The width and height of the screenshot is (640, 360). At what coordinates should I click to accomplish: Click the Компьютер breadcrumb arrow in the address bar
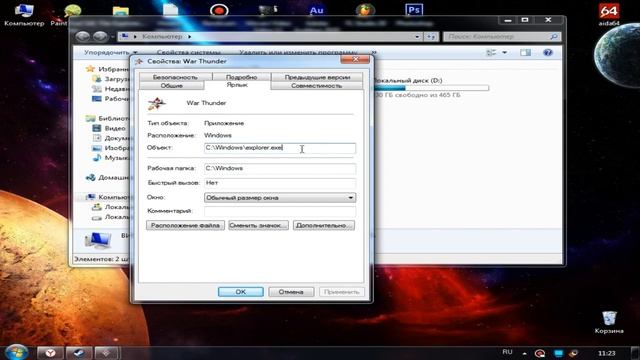click(189, 37)
